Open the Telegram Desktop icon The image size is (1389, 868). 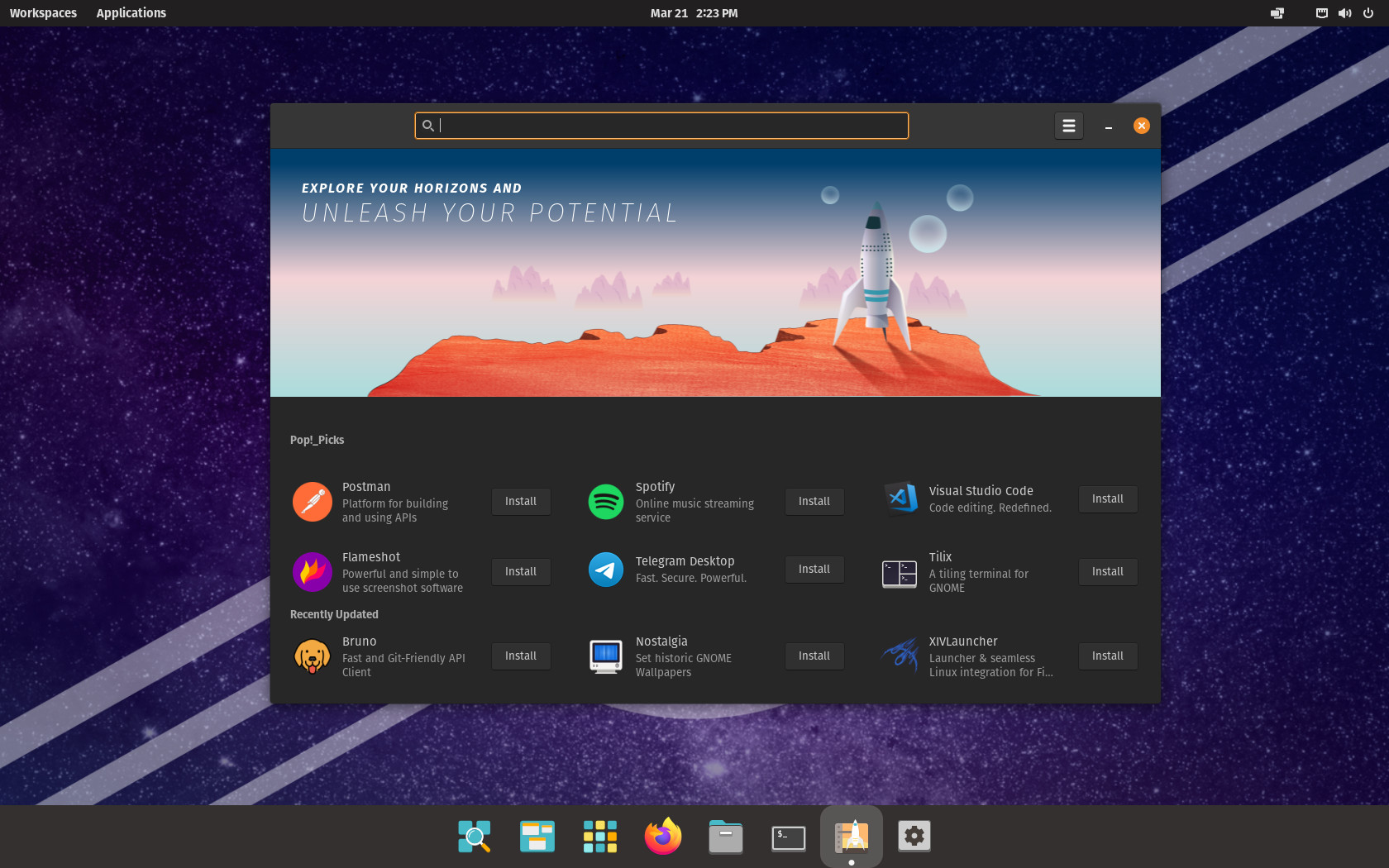pos(606,570)
